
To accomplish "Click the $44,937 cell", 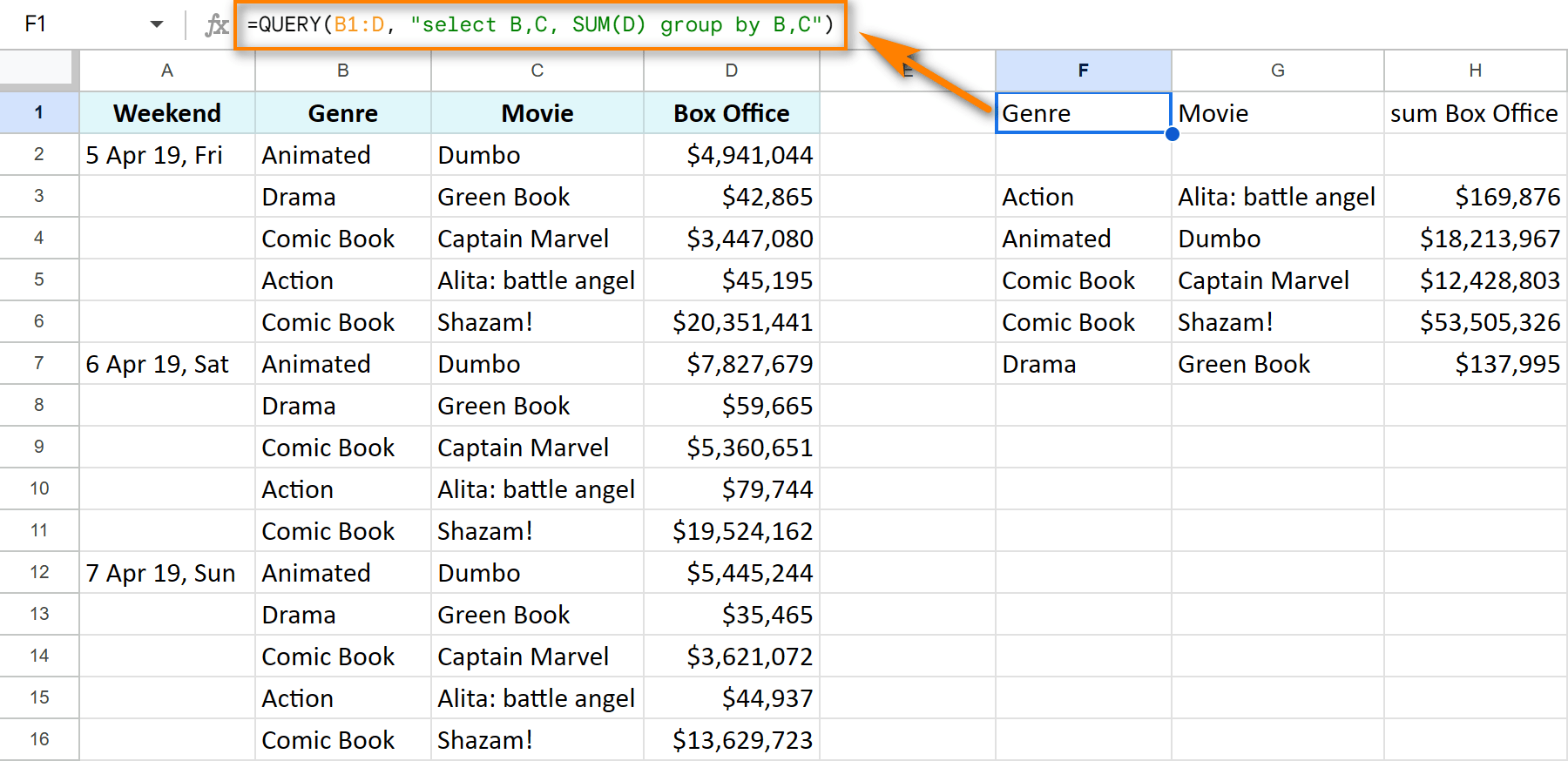I will point(732,698).
